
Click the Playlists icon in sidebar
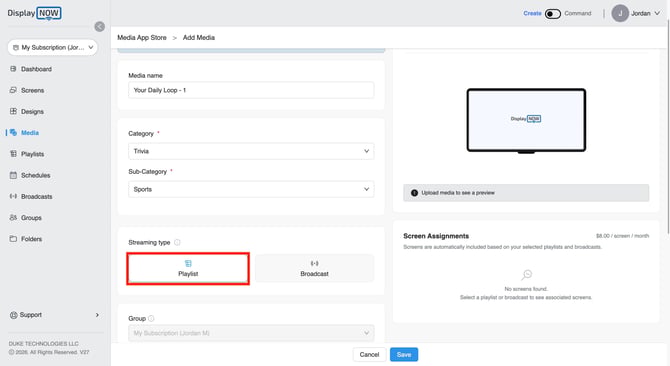click(x=13, y=154)
